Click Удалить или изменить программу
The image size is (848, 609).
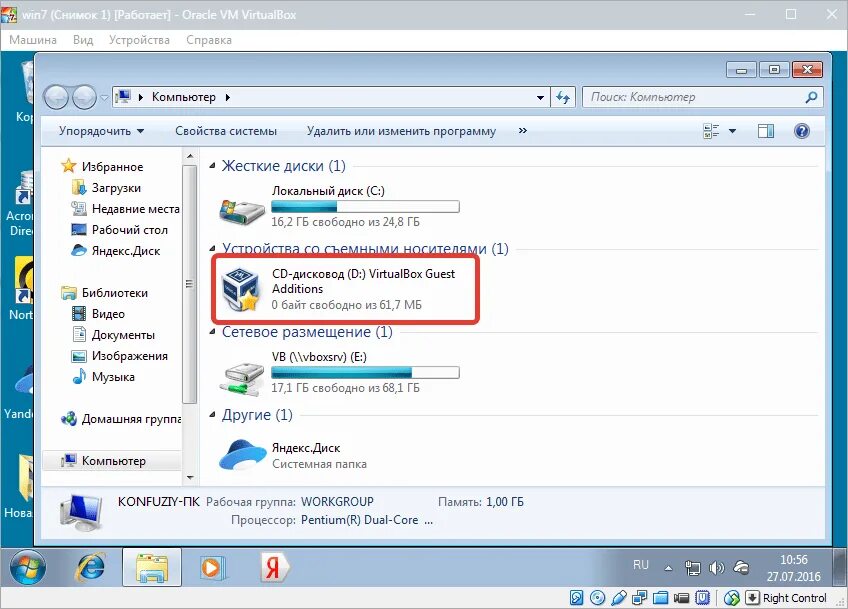coord(401,131)
